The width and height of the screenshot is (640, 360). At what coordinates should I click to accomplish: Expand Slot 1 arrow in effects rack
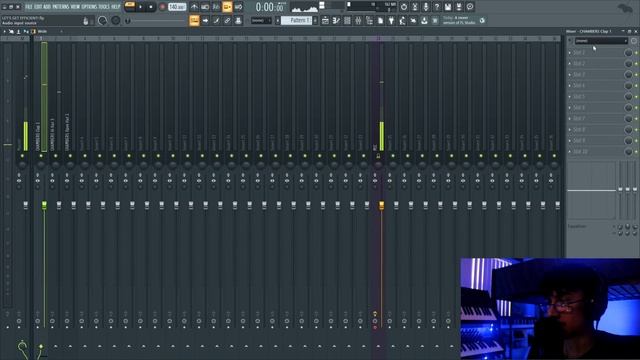570,53
